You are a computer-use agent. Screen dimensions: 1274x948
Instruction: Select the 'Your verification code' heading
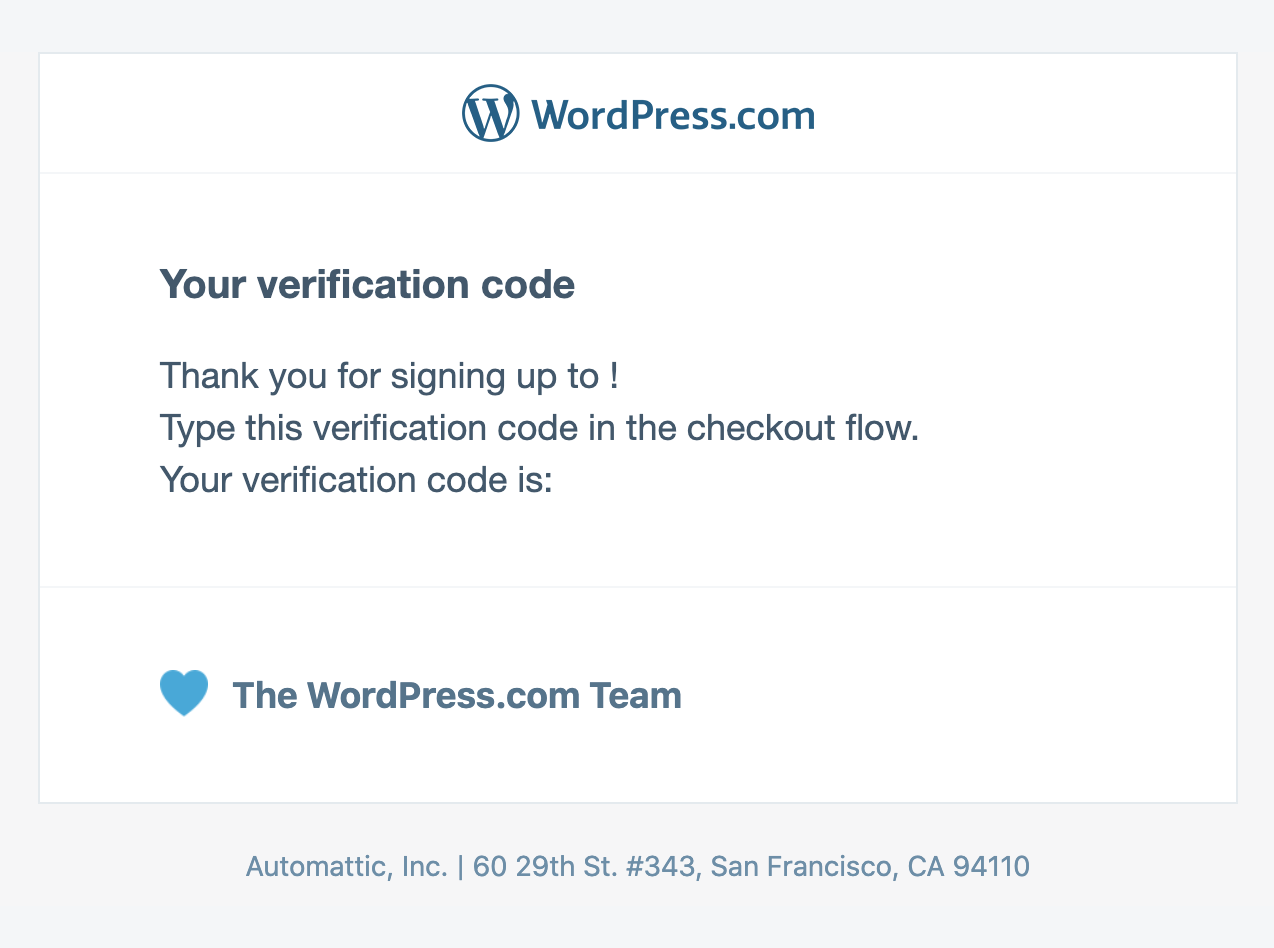[x=367, y=285]
